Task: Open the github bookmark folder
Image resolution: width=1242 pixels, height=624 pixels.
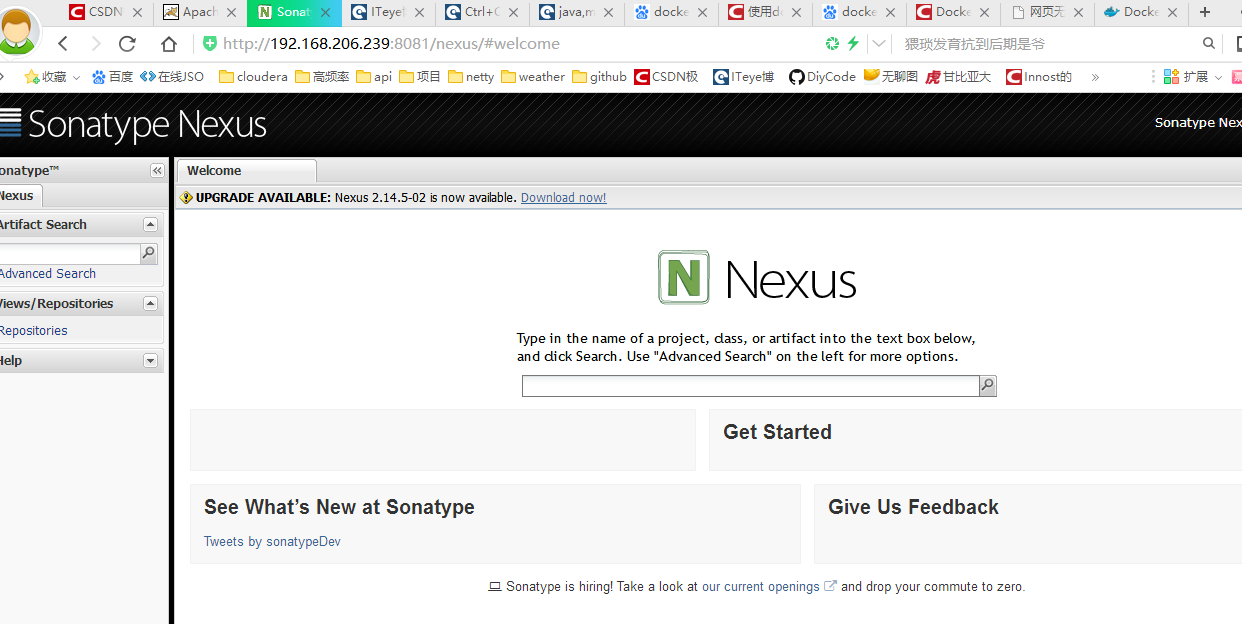Action: (600, 77)
